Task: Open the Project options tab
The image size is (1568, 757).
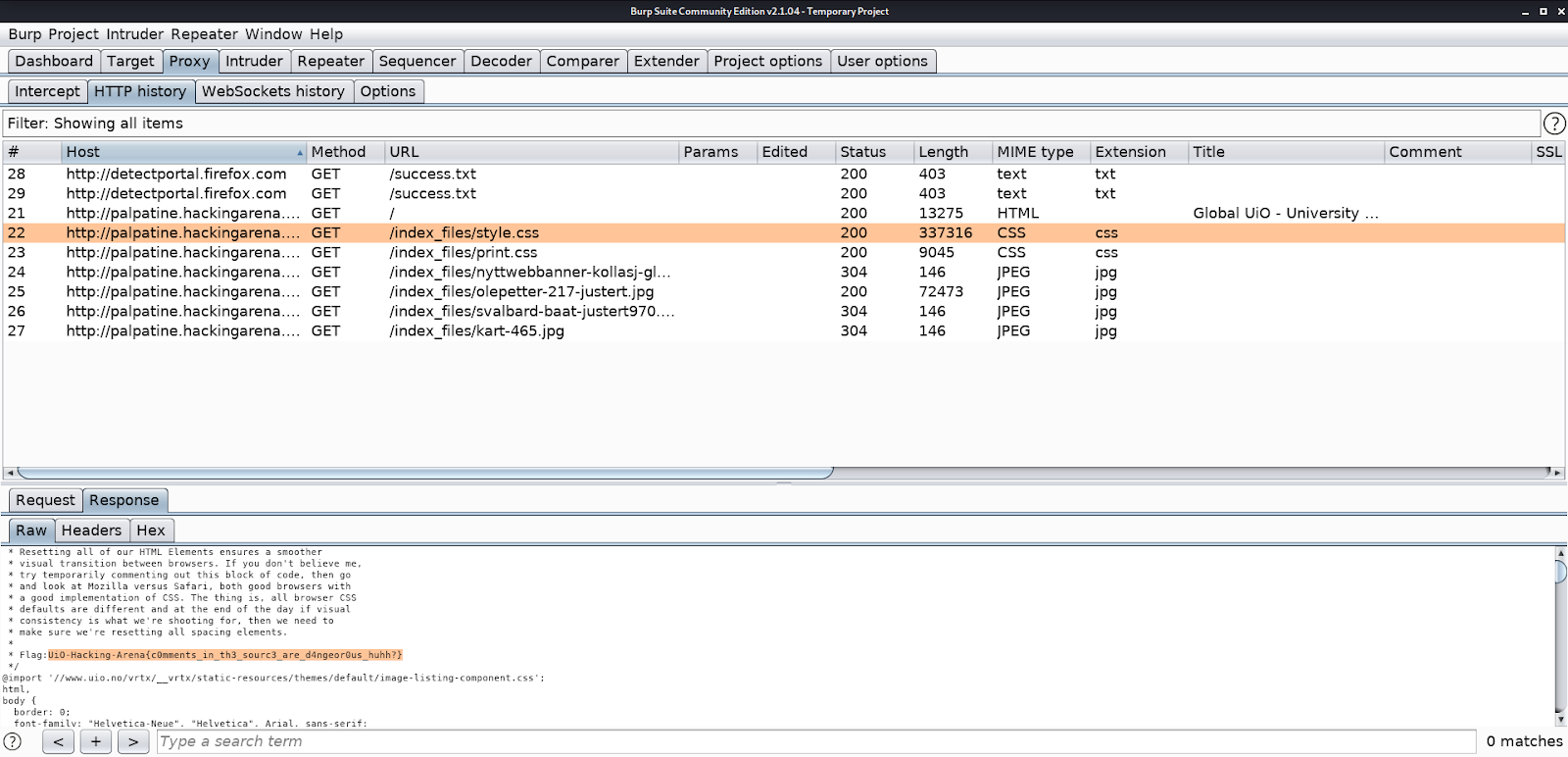Action: point(767,61)
